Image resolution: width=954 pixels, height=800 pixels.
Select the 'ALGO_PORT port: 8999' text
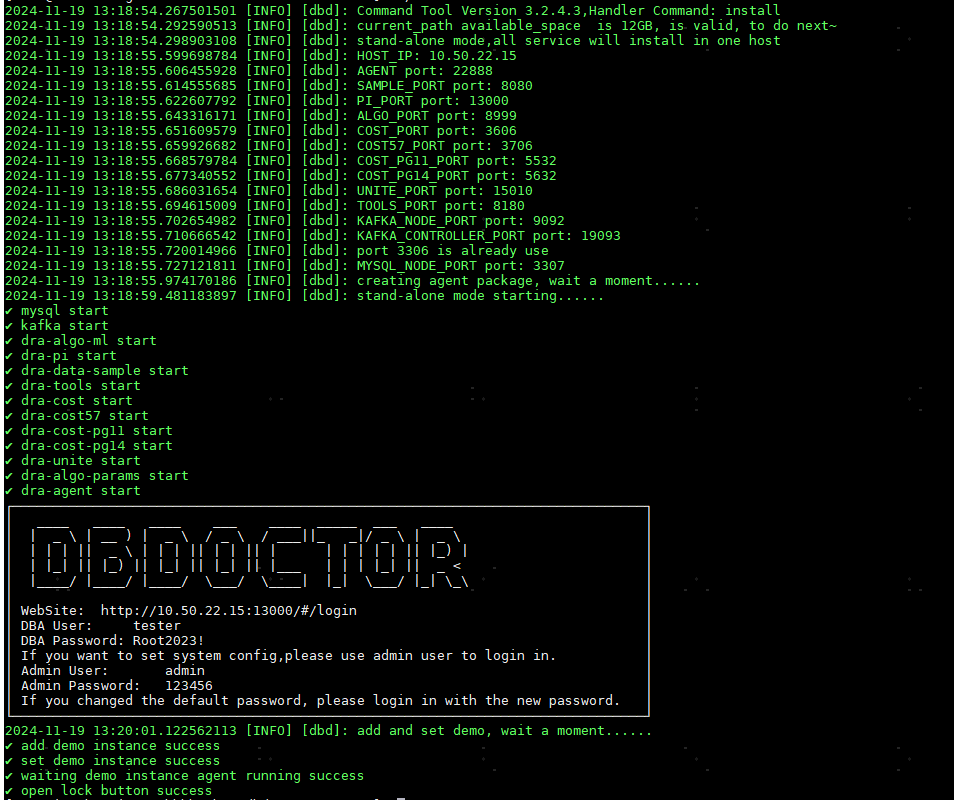[x=436, y=116]
